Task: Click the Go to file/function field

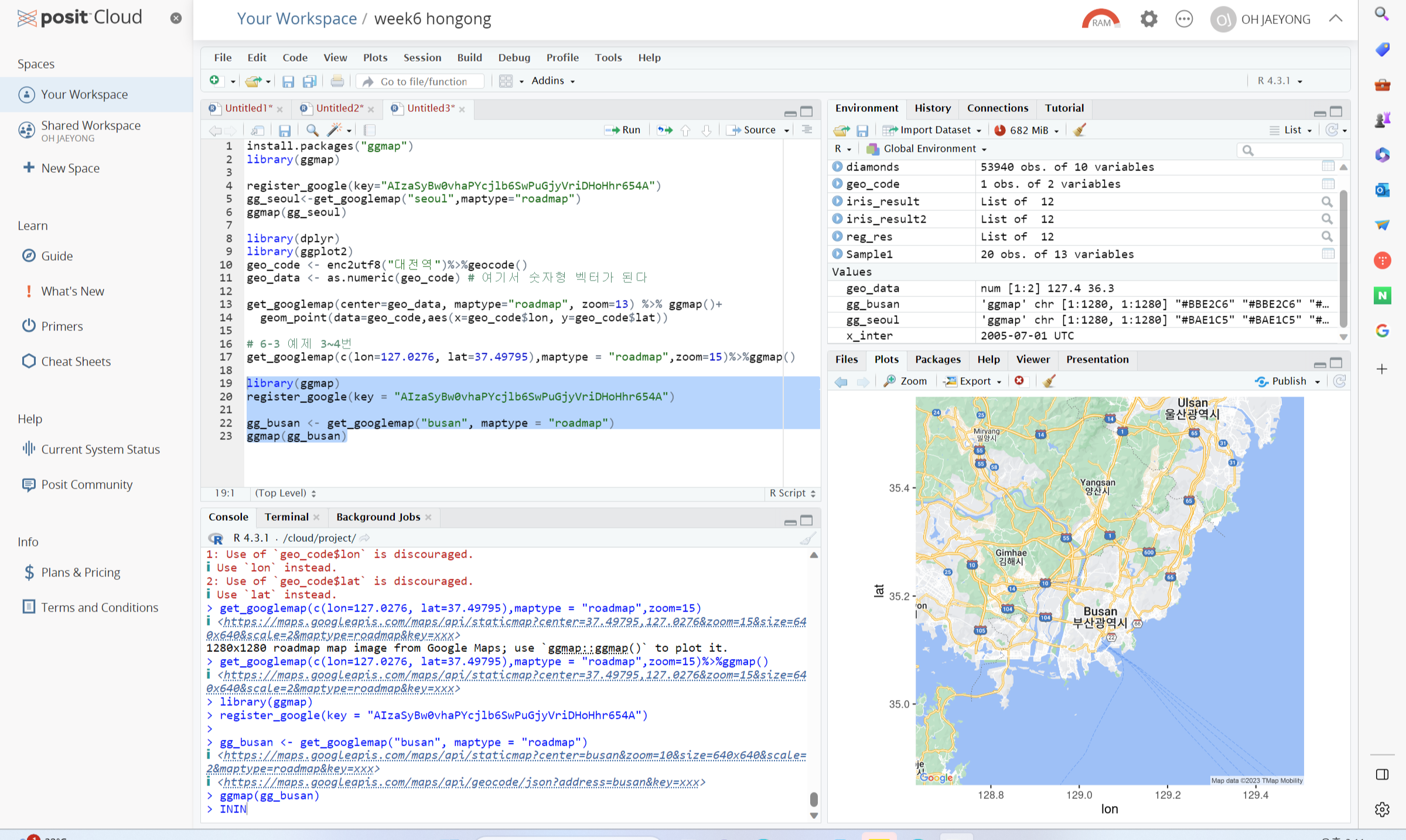Action: click(x=424, y=81)
